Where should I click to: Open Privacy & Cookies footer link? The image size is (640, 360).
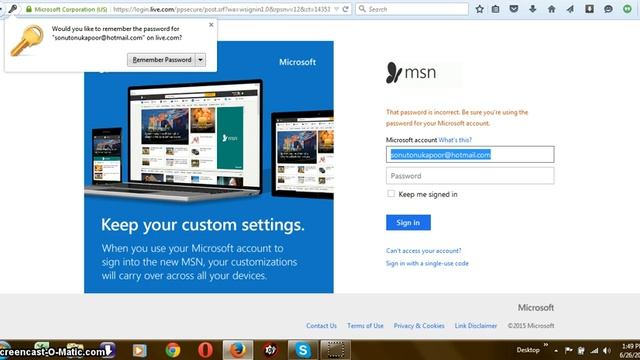point(419,326)
